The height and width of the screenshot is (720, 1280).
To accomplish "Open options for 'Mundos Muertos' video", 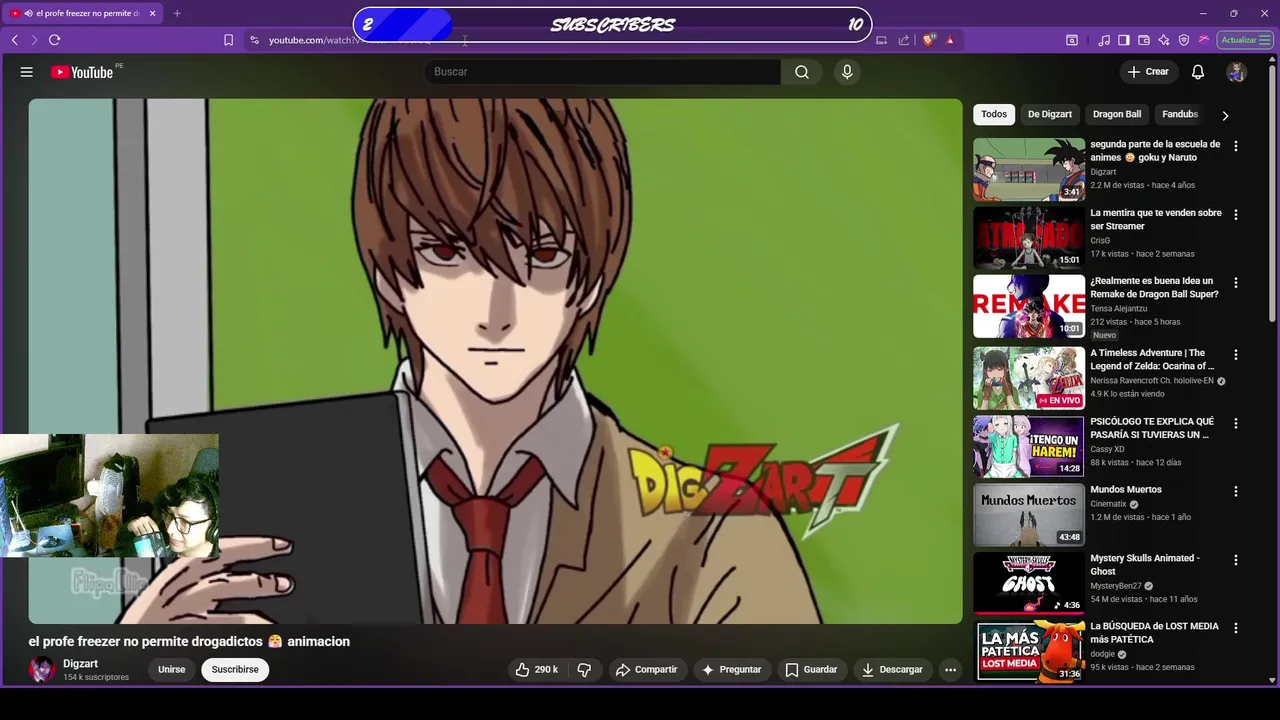I will coord(1236,492).
